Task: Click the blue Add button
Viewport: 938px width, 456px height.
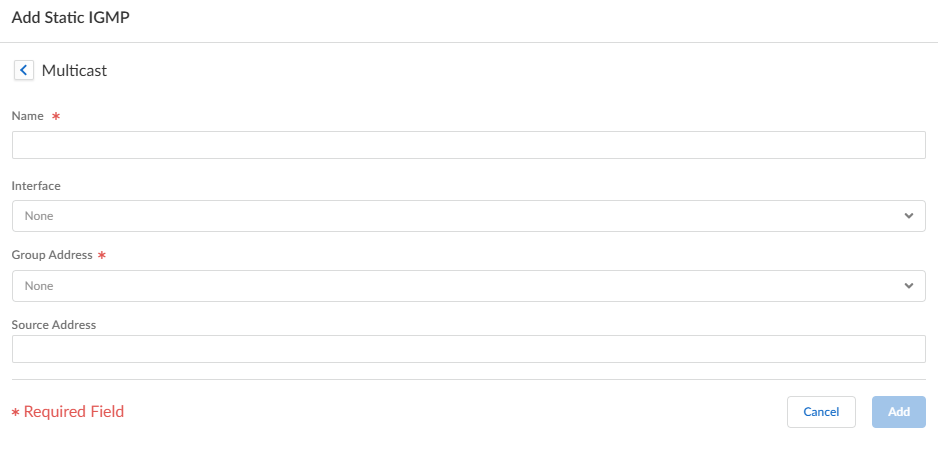Action: coord(898,412)
